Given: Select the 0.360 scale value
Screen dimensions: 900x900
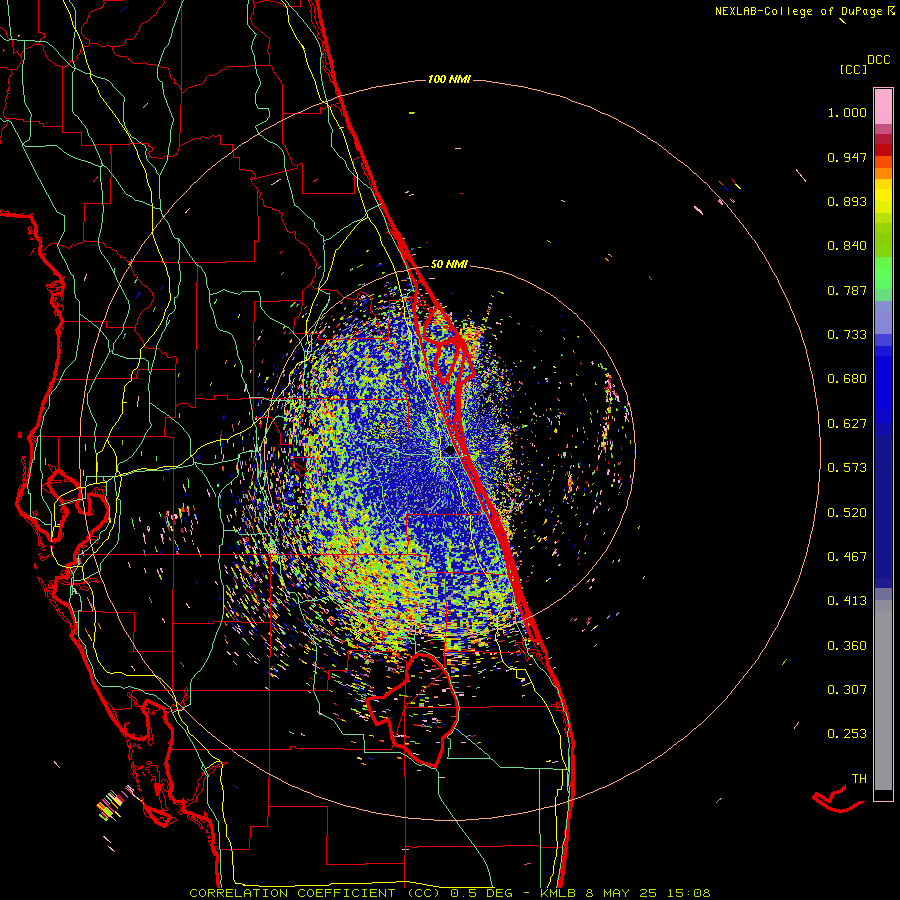Looking at the screenshot, I should coord(847,646).
